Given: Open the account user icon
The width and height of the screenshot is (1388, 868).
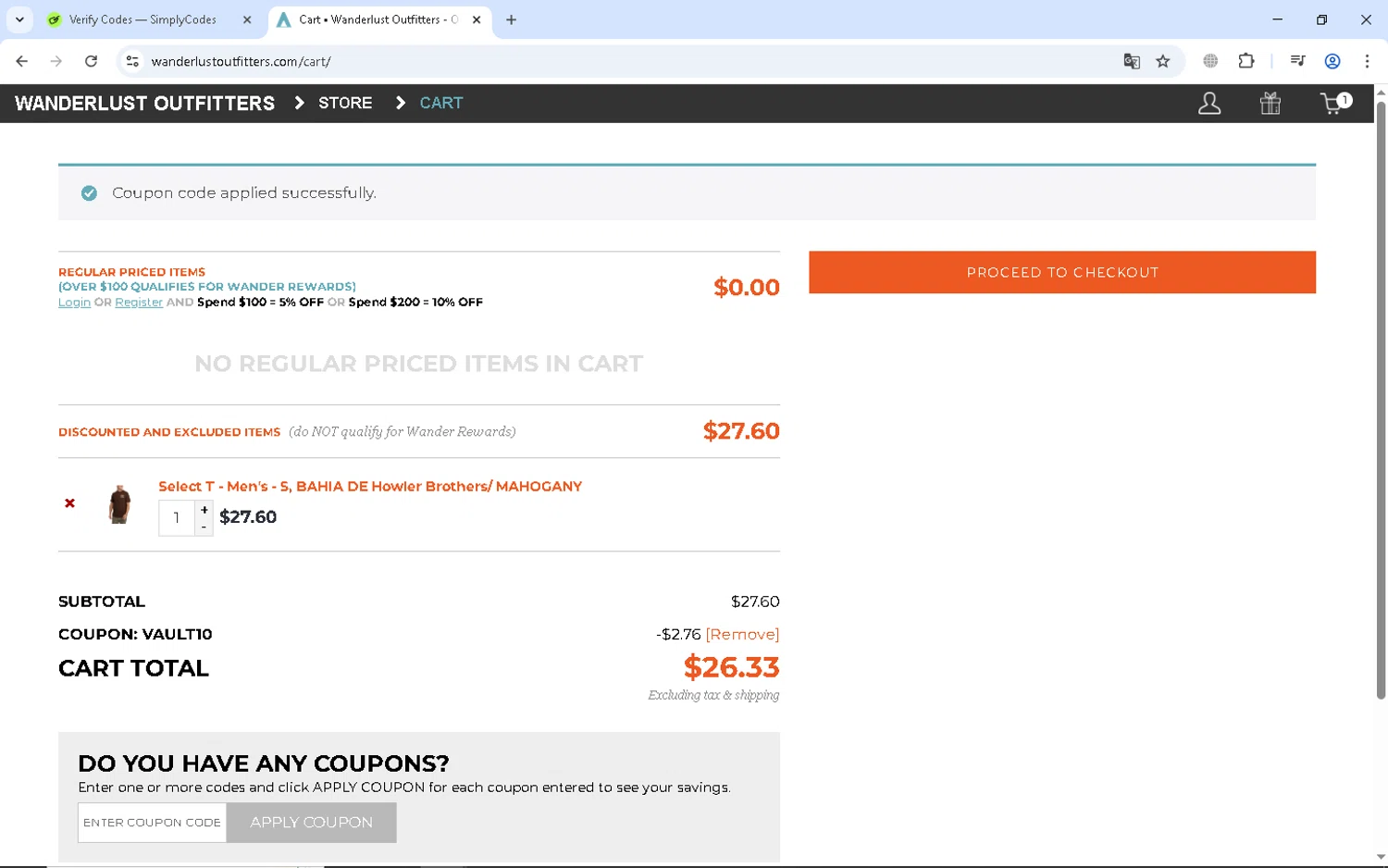Looking at the screenshot, I should tap(1209, 104).
